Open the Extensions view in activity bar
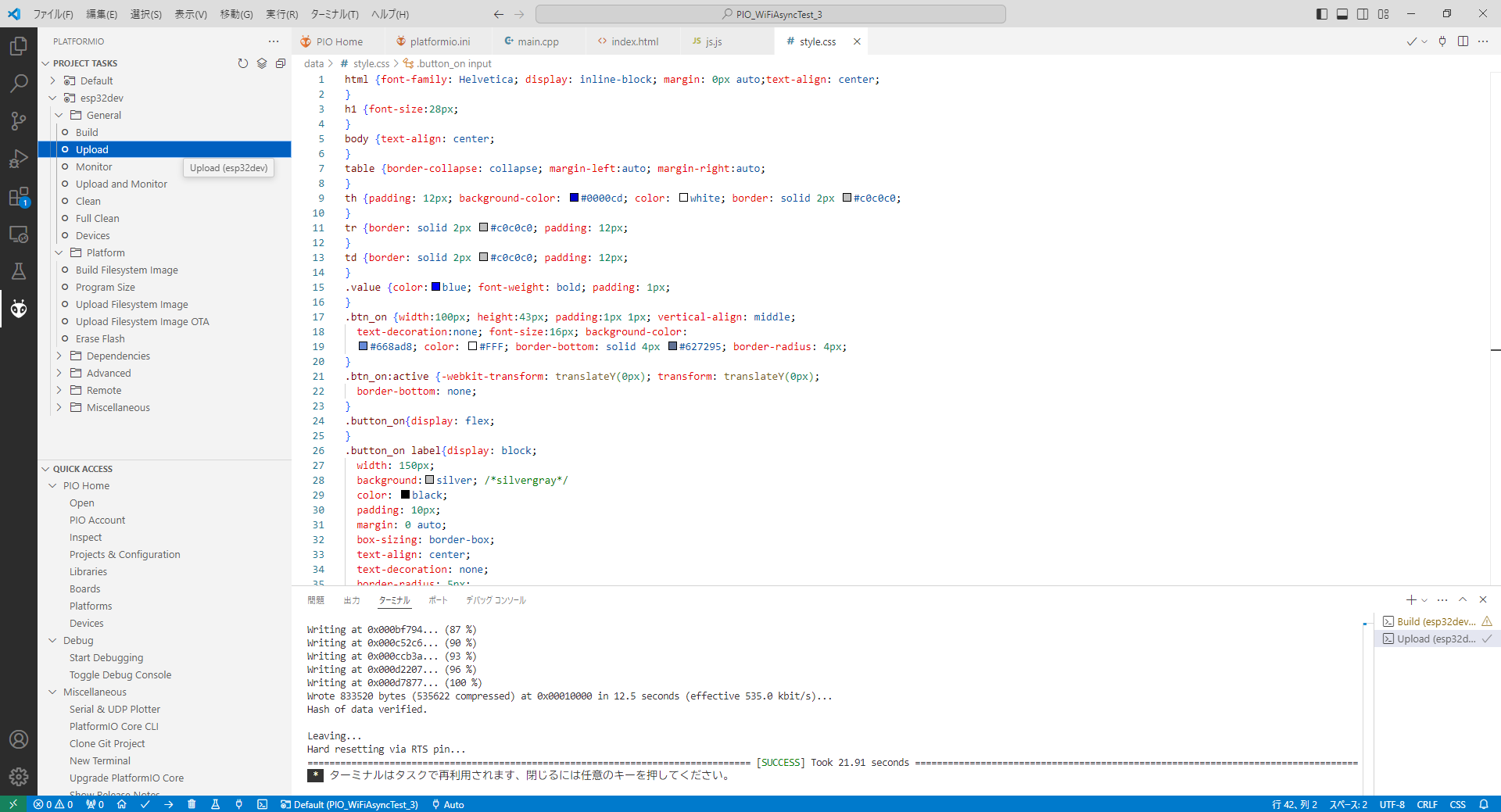1501x812 pixels. pos(19,196)
